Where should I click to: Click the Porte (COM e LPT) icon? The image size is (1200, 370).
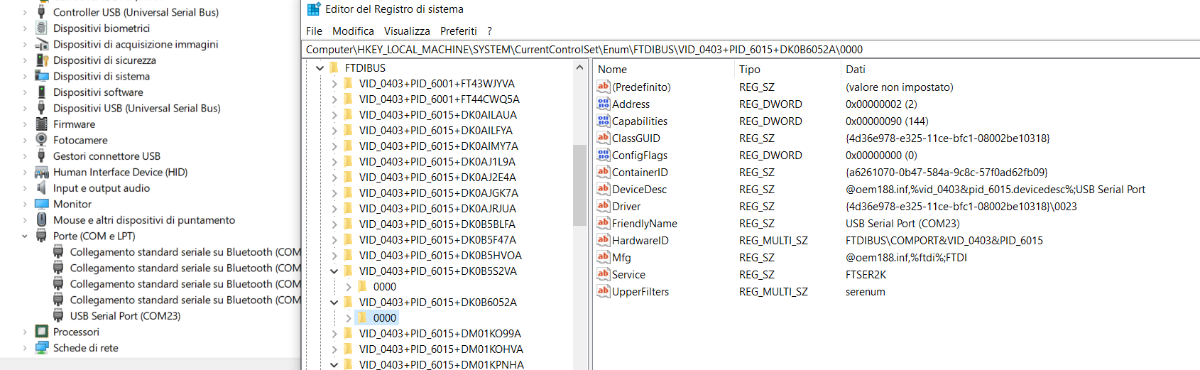point(41,236)
